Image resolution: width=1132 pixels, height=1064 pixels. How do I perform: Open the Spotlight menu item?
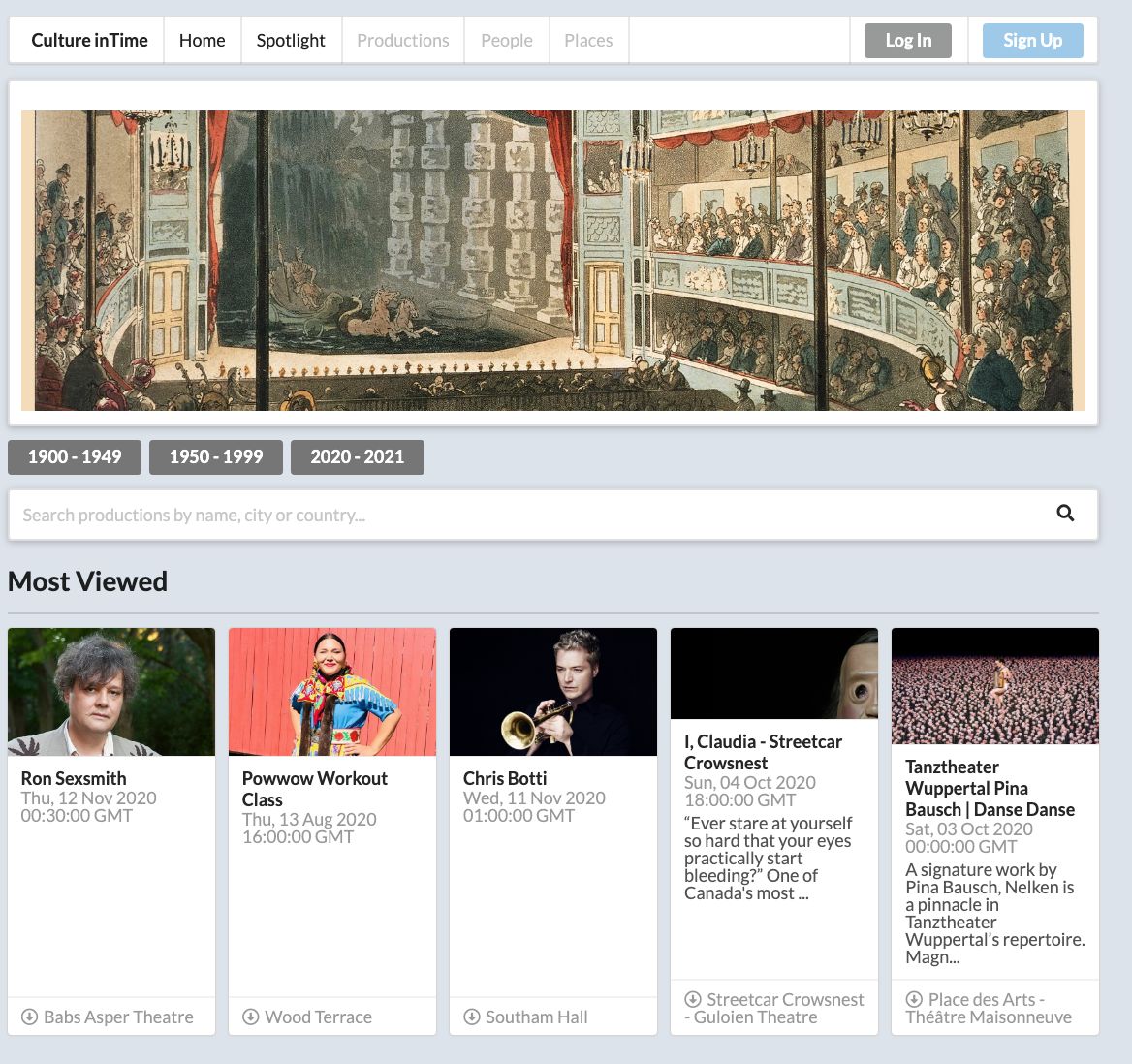(x=291, y=41)
